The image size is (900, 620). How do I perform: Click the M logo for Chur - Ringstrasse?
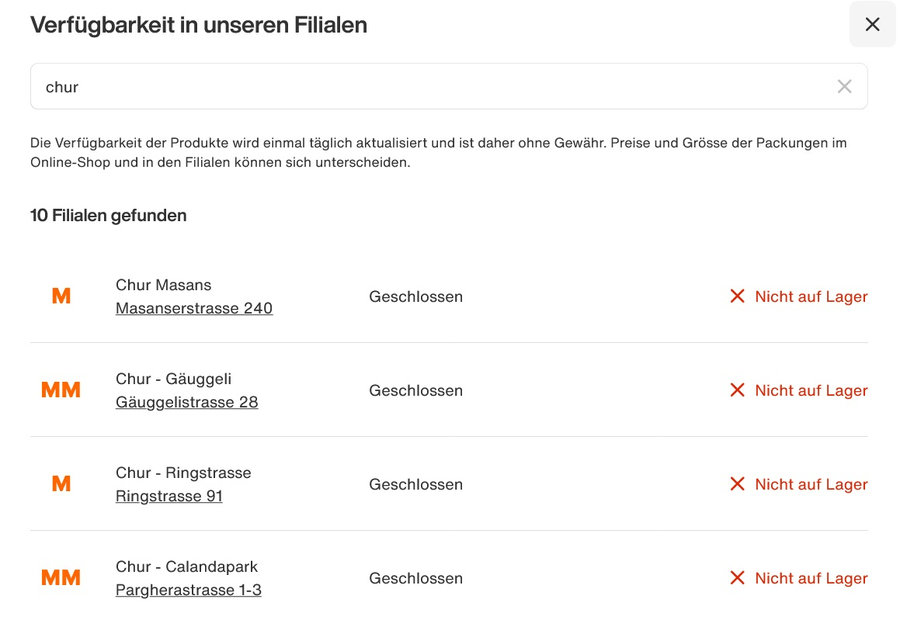coord(61,484)
